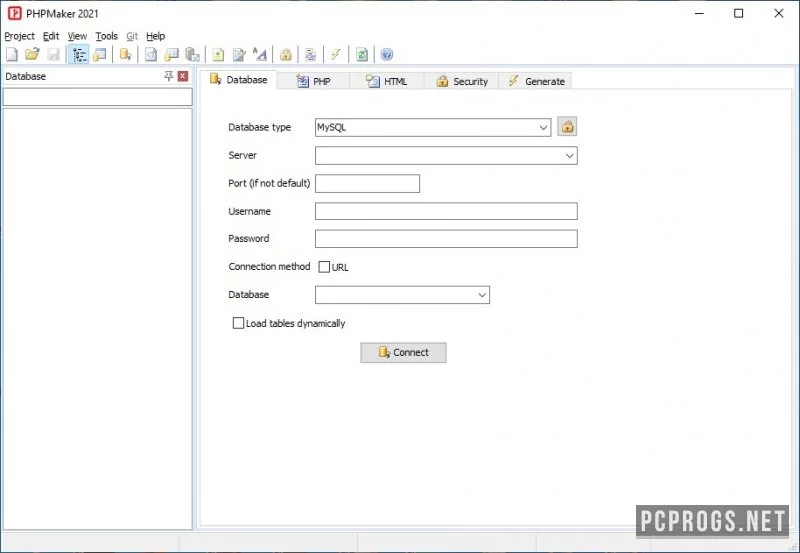Click the yellow document toolbar icon
The height and width of the screenshot is (553, 800).
pos(218,54)
